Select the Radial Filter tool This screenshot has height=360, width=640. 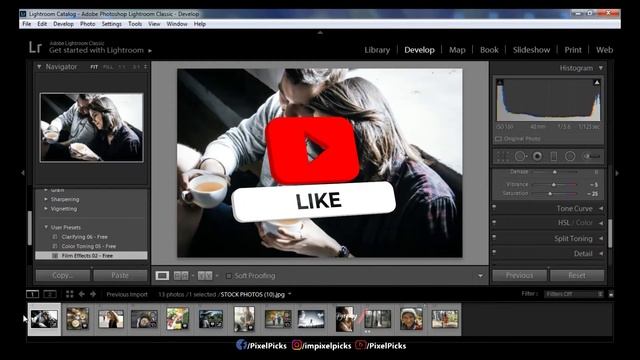tap(570, 156)
